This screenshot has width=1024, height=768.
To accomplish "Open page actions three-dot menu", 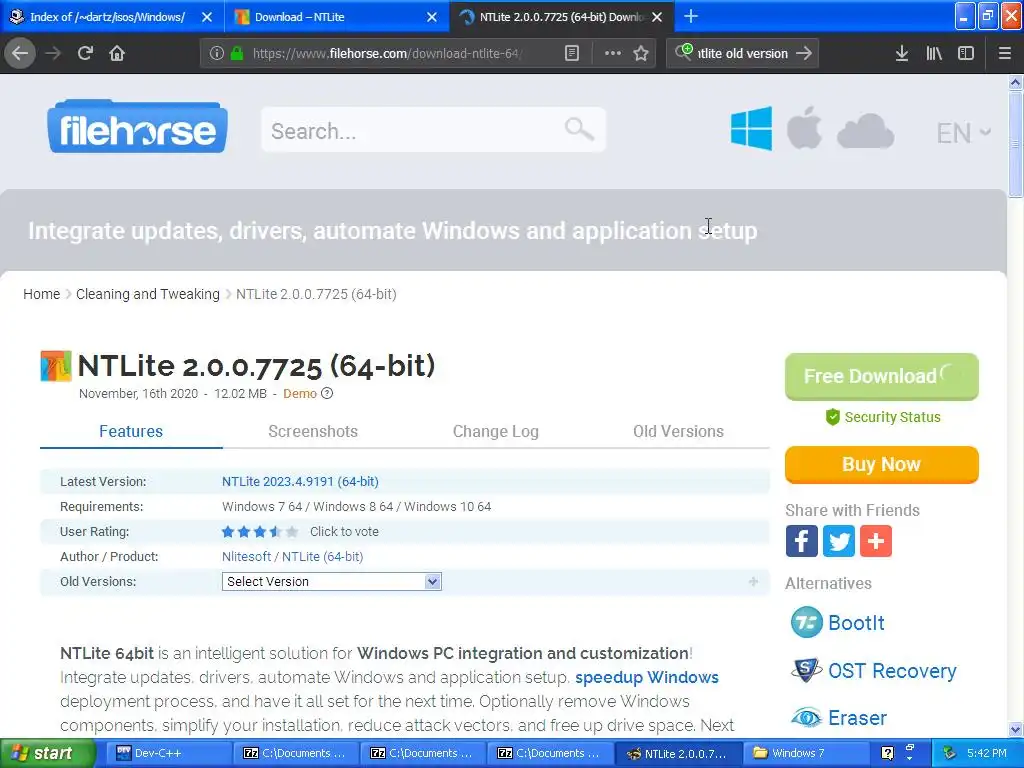I will click(612, 54).
